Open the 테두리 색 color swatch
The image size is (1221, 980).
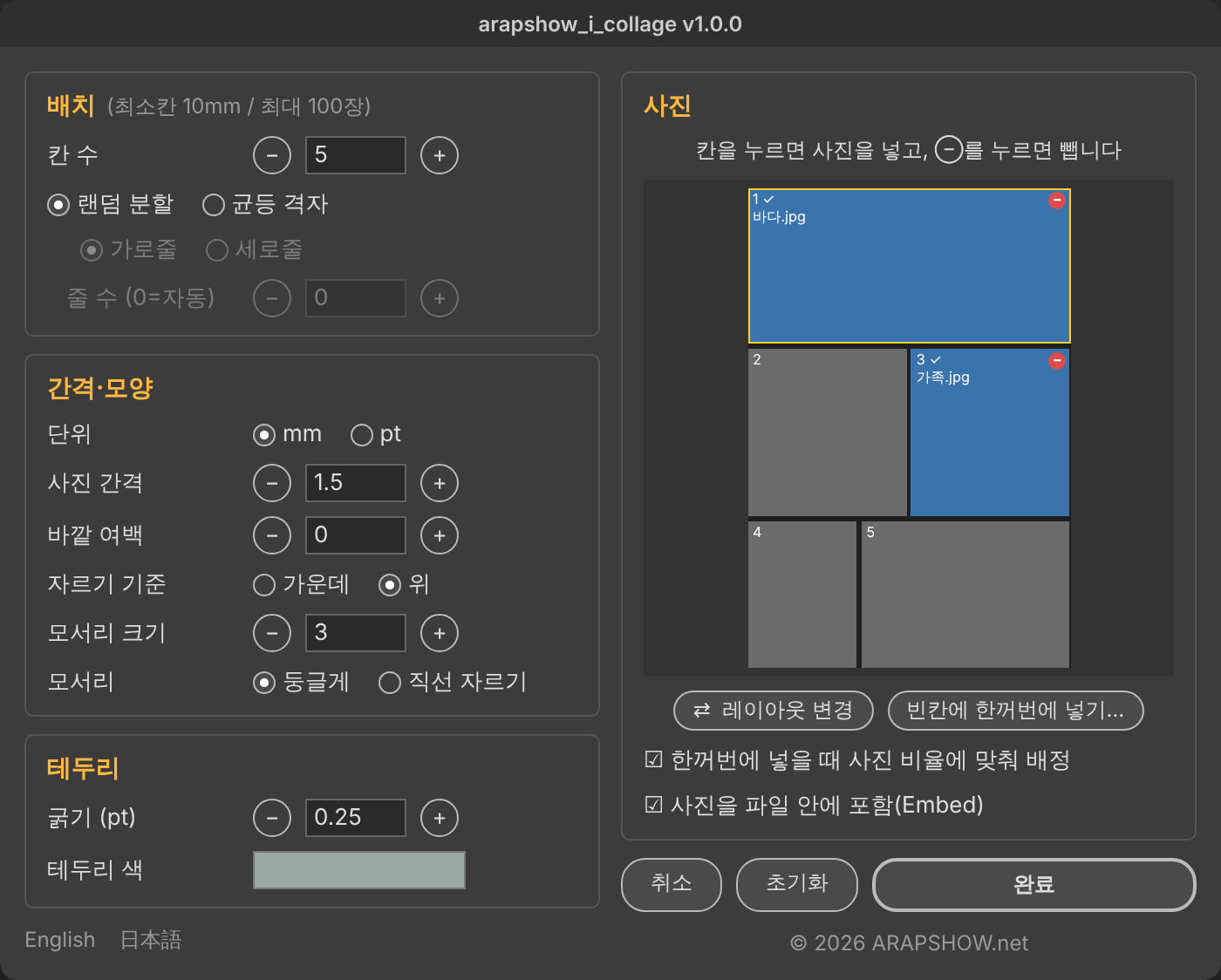click(x=359, y=870)
